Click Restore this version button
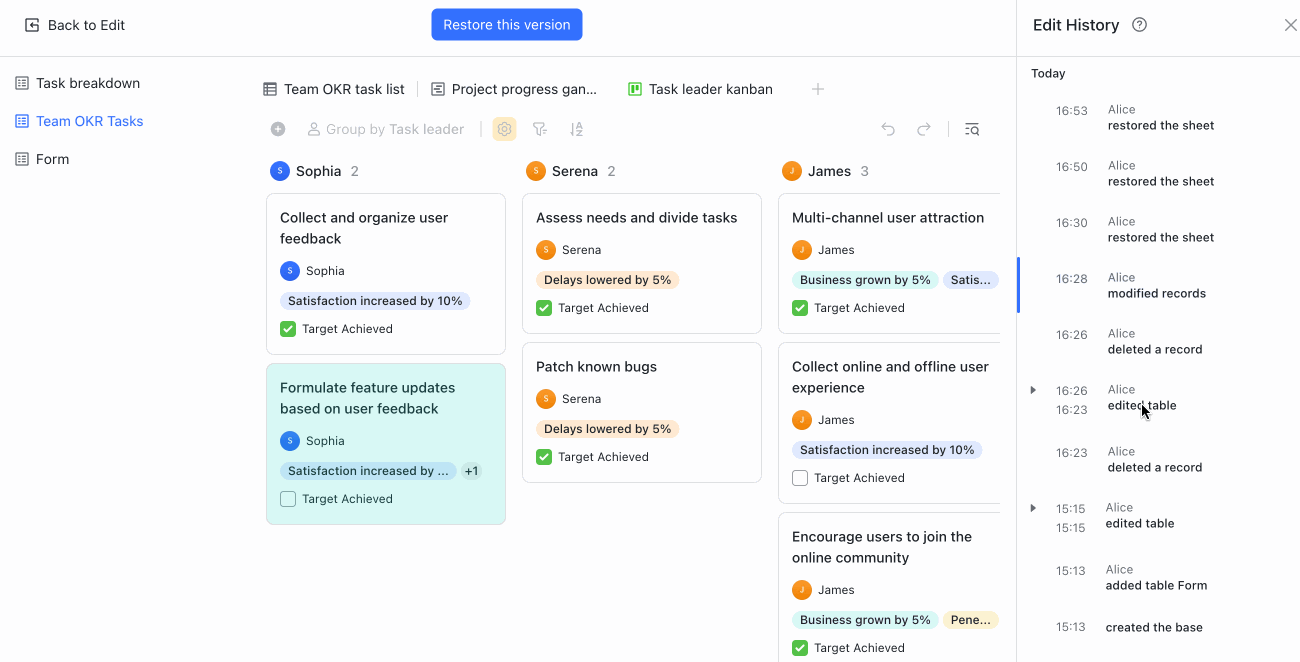Screen dimensions: 1300x662 click(x=507, y=25)
